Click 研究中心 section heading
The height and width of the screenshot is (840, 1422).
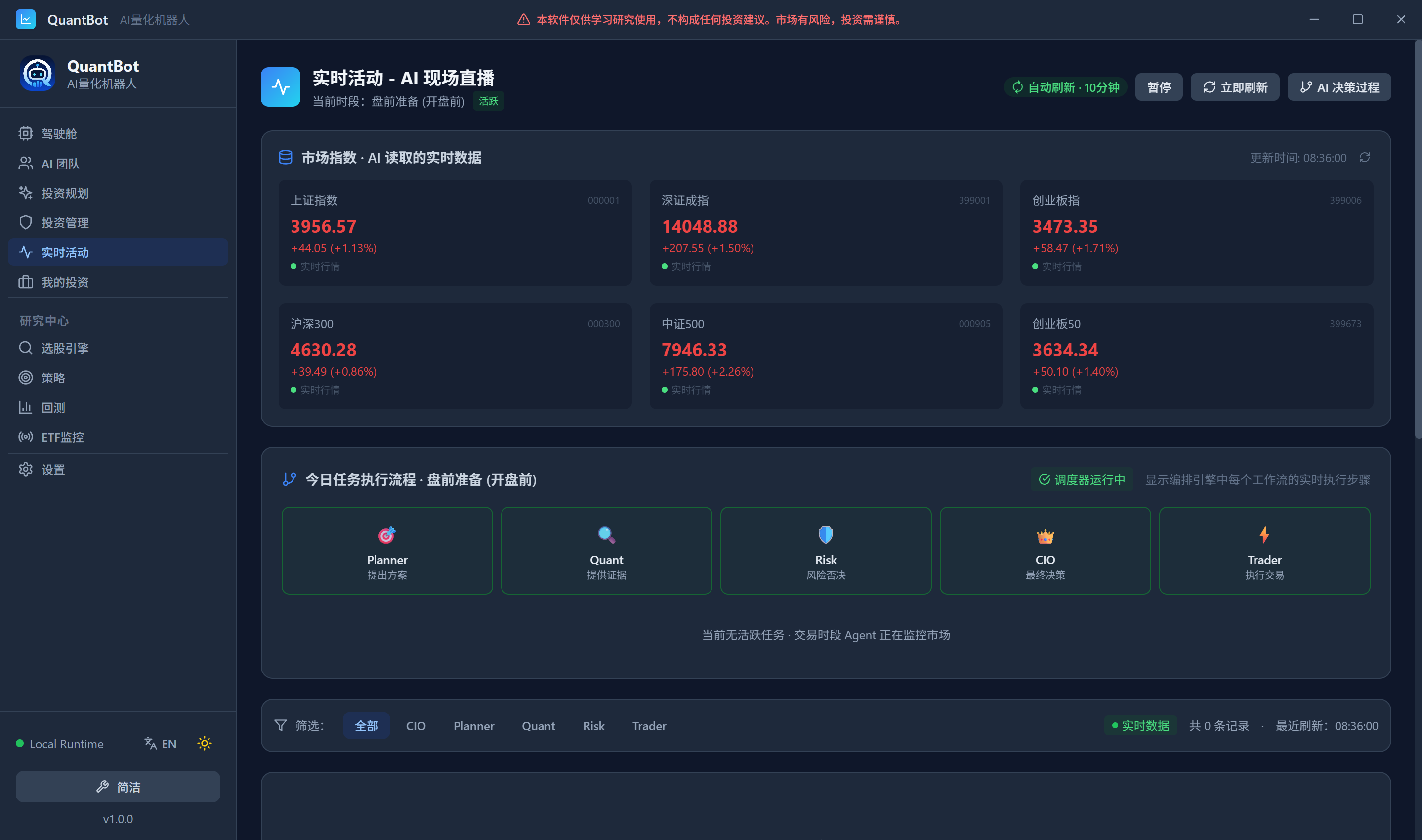coord(44,321)
